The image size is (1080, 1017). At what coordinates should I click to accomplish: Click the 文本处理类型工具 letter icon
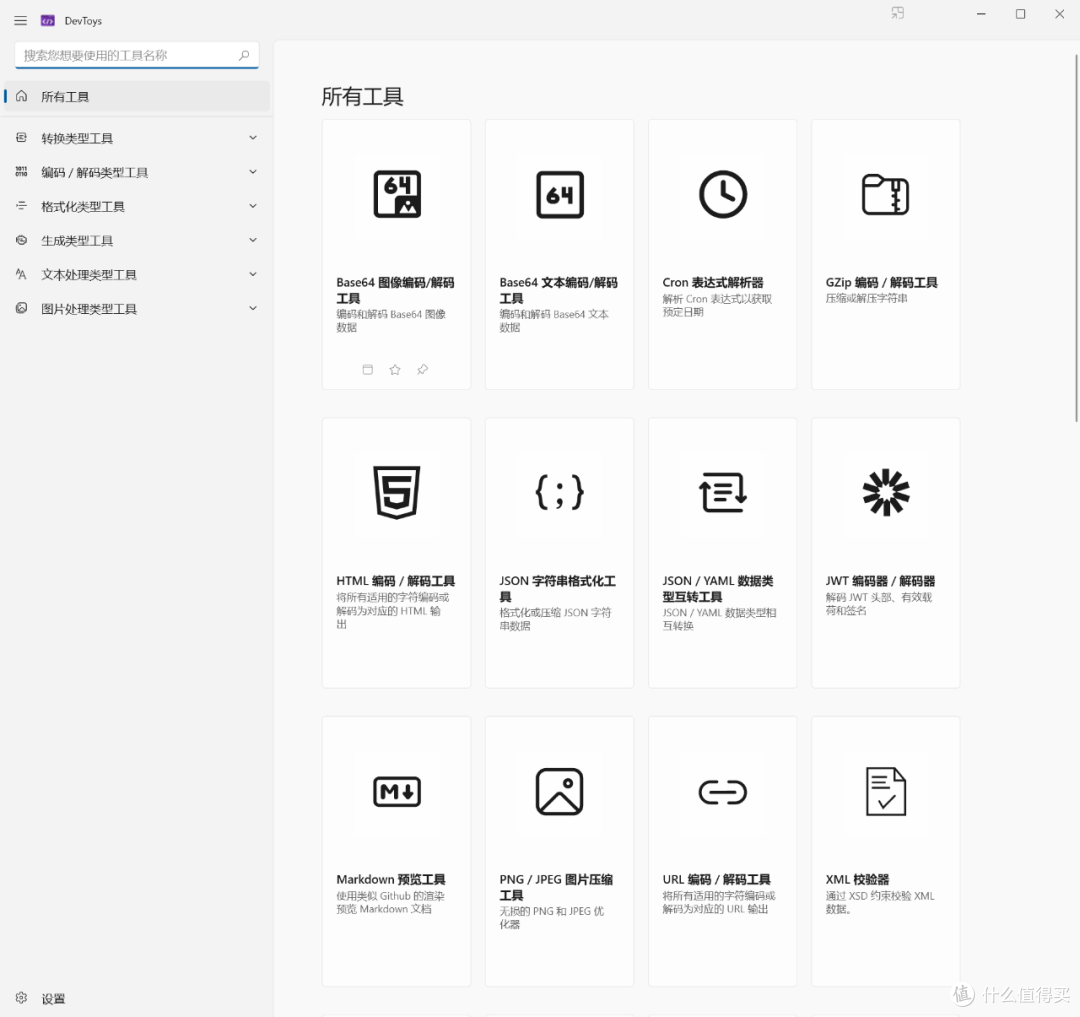(21, 274)
